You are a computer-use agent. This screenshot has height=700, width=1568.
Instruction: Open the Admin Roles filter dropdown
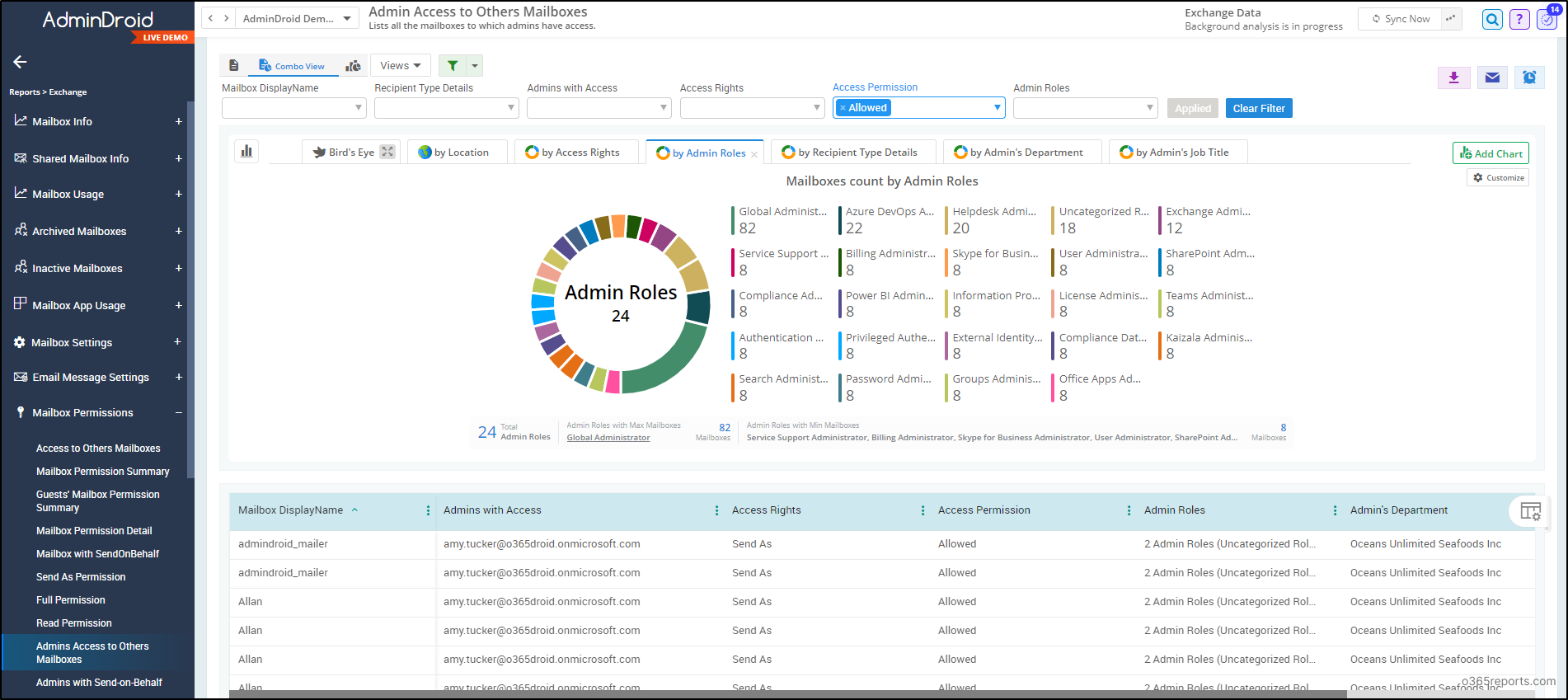pyautogui.click(x=1085, y=108)
